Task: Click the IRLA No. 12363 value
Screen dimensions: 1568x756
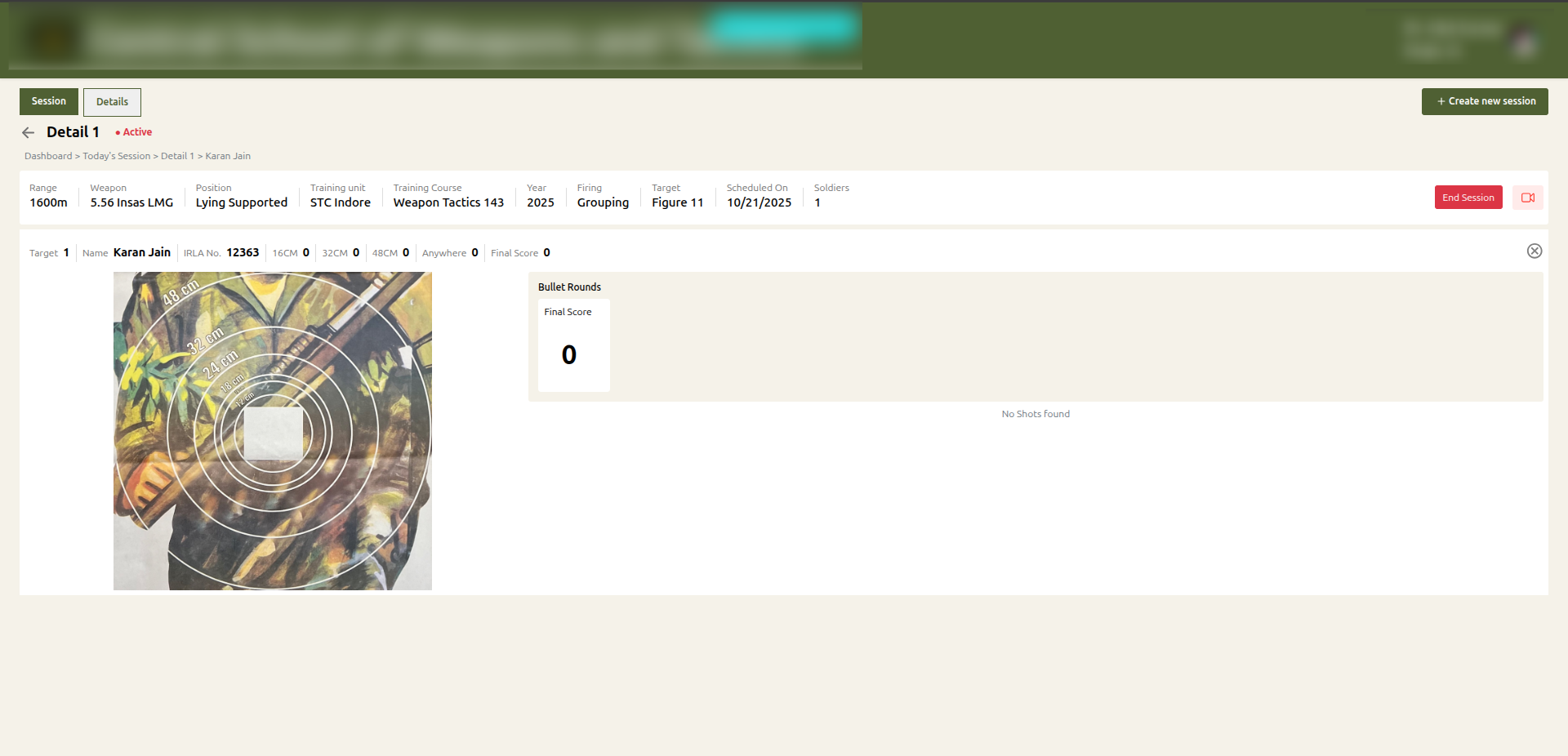Action: tap(243, 253)
